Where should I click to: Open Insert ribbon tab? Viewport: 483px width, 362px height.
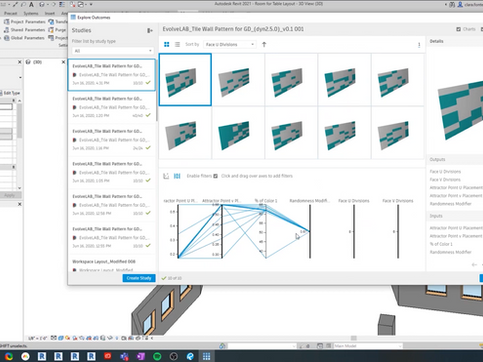pyautogui.click(x=50, y=13)
